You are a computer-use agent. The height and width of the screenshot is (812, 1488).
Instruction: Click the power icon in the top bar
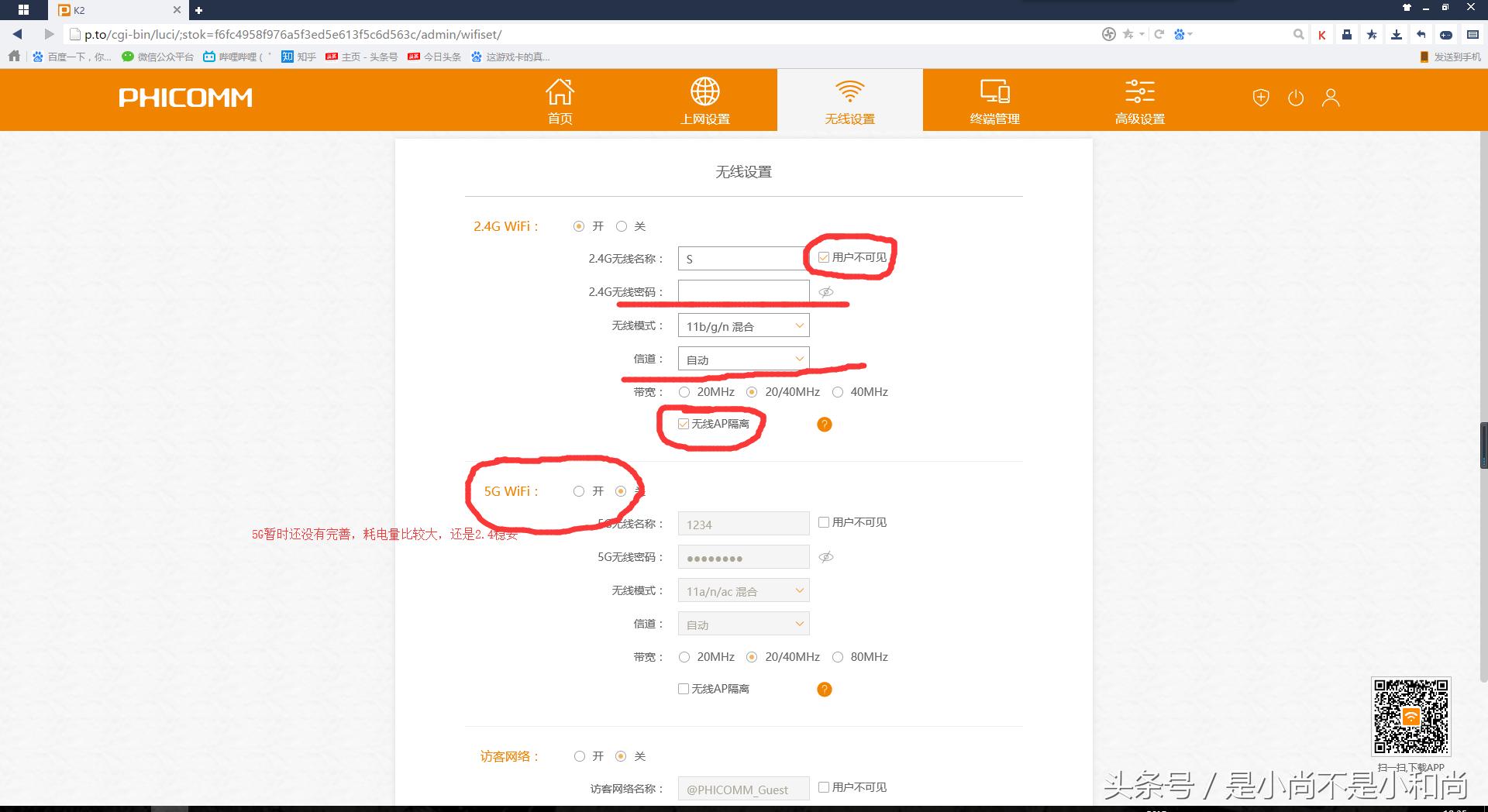(1296, 98)
